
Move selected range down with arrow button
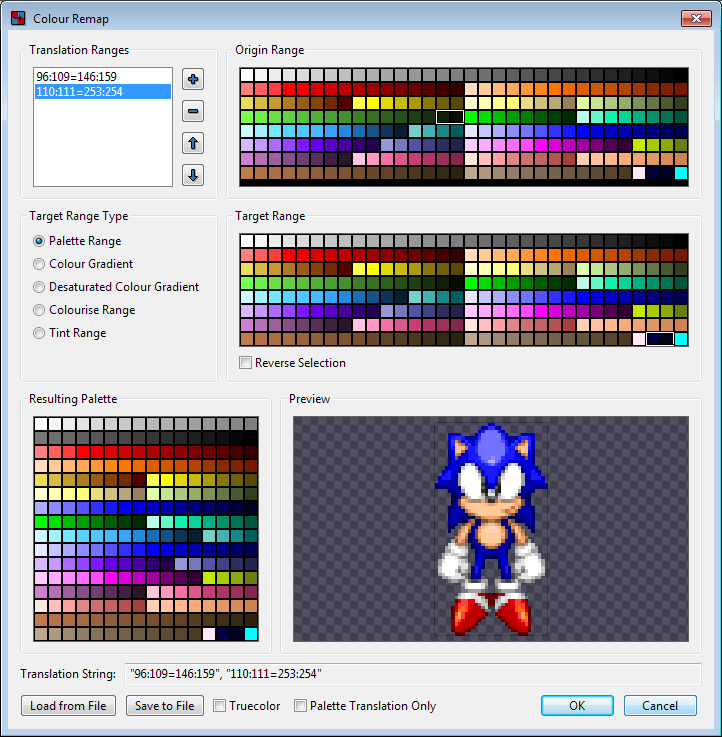tap(193, 175)
